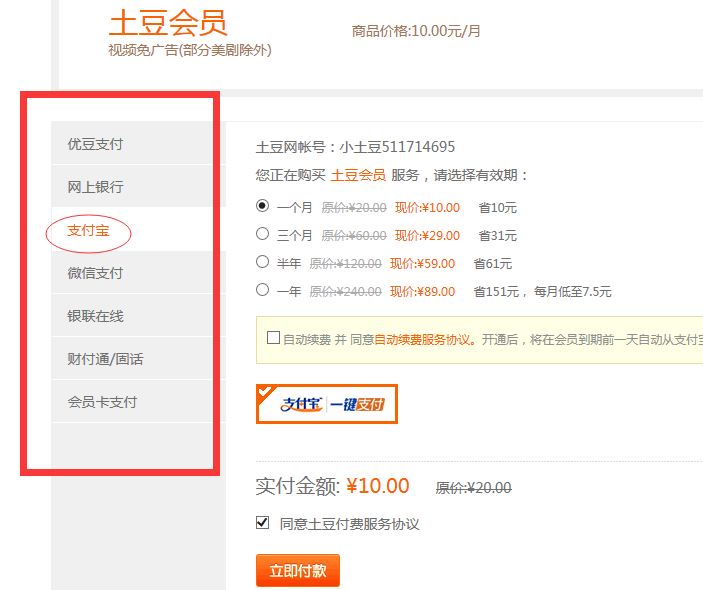Viewport: 703px width, 590px height.
Task: Click the 土豆会员 heading at top
Action: 168,23
